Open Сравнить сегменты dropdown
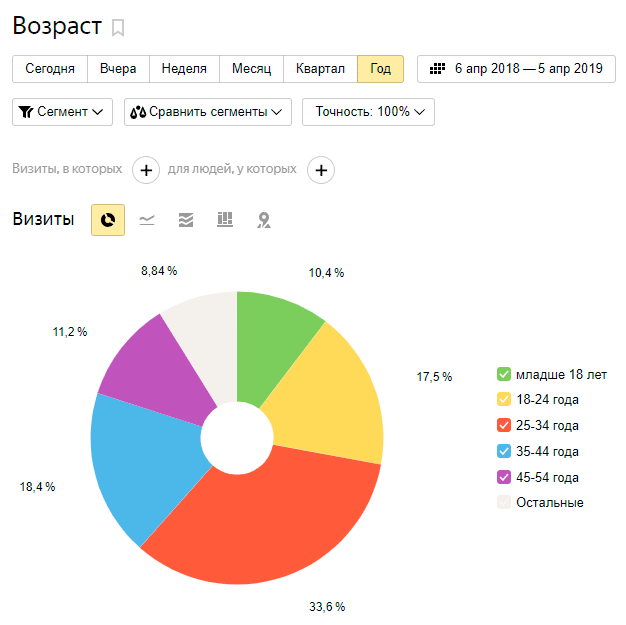 coord(208,112)
